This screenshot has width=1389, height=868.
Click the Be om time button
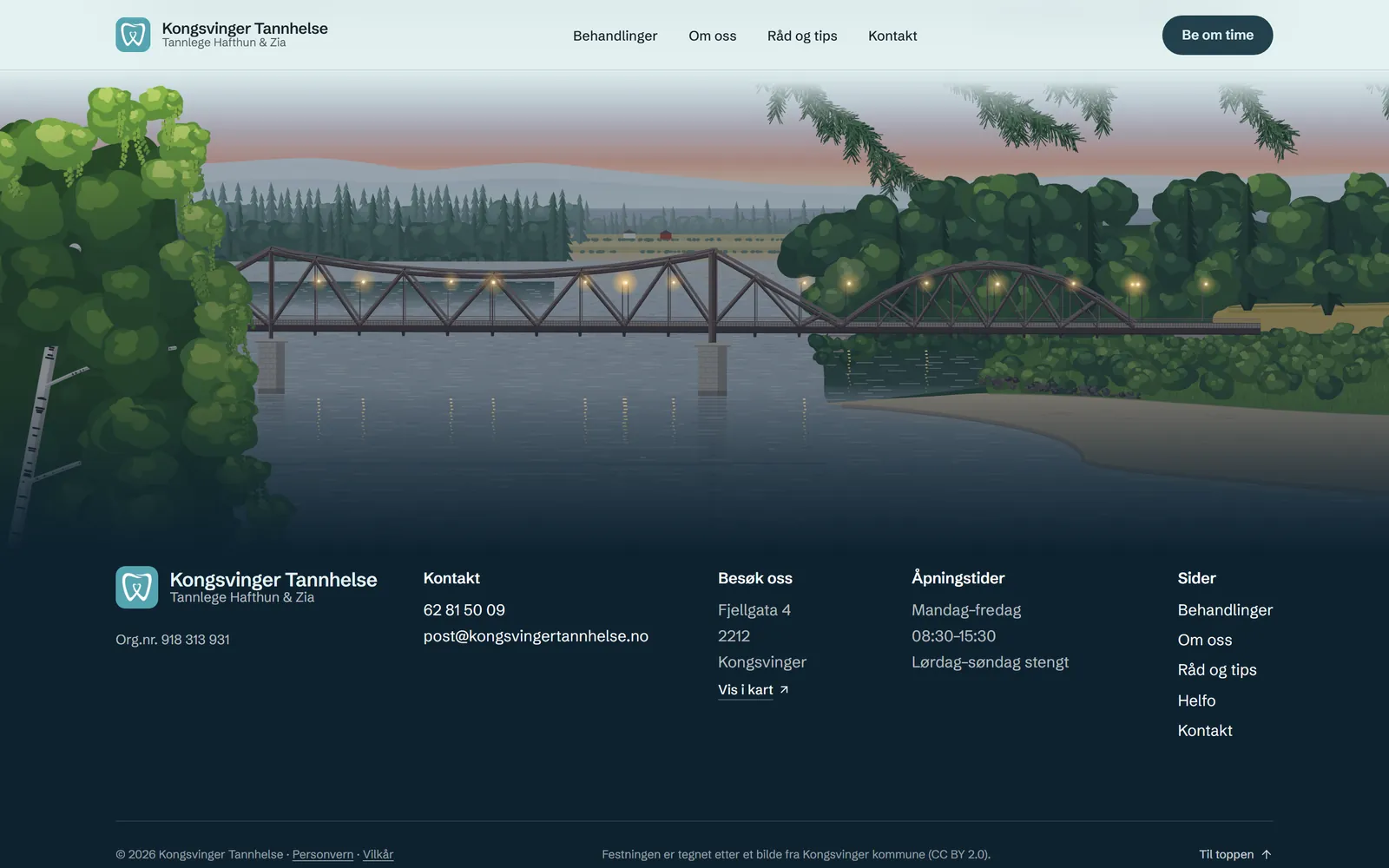click(1217, 35)
